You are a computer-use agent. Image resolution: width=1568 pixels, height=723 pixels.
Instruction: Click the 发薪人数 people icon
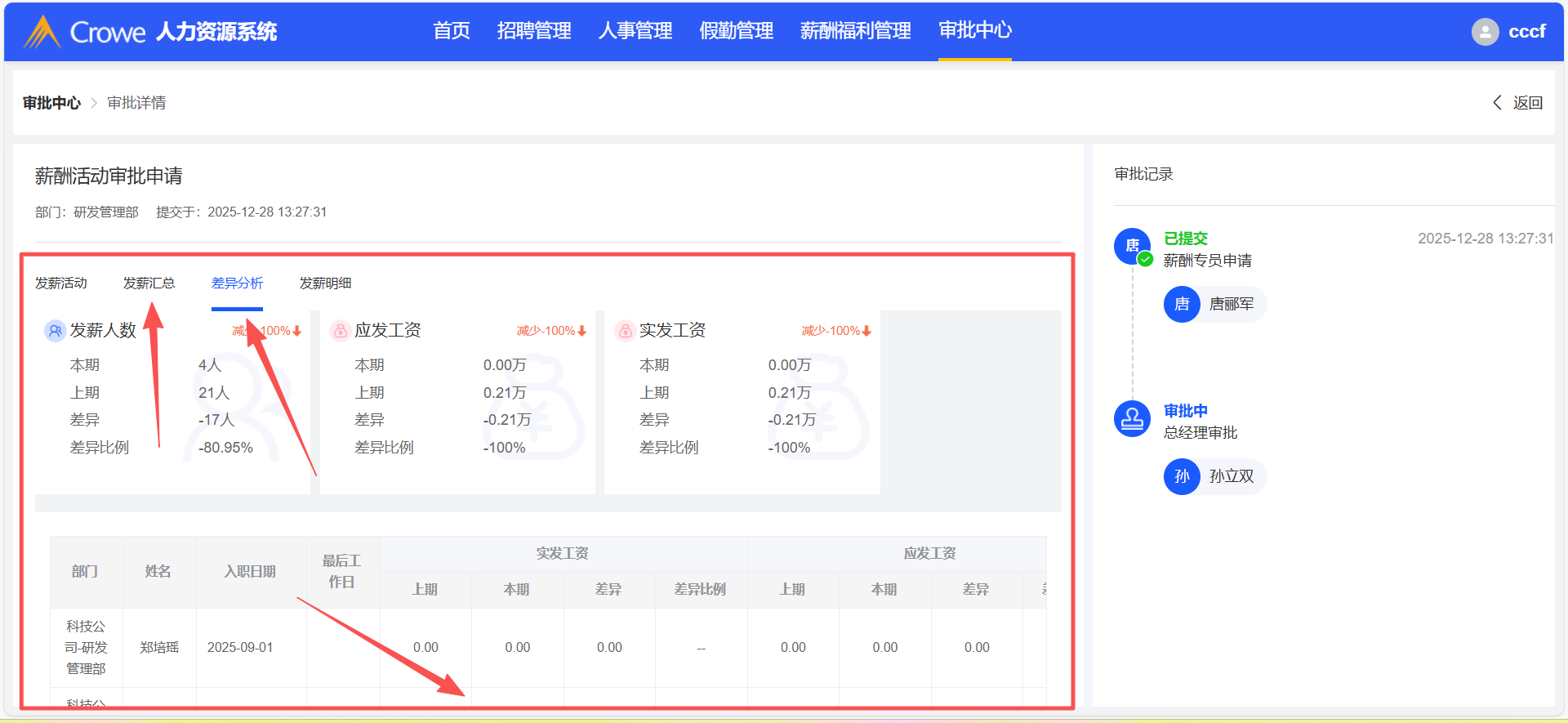55,331
